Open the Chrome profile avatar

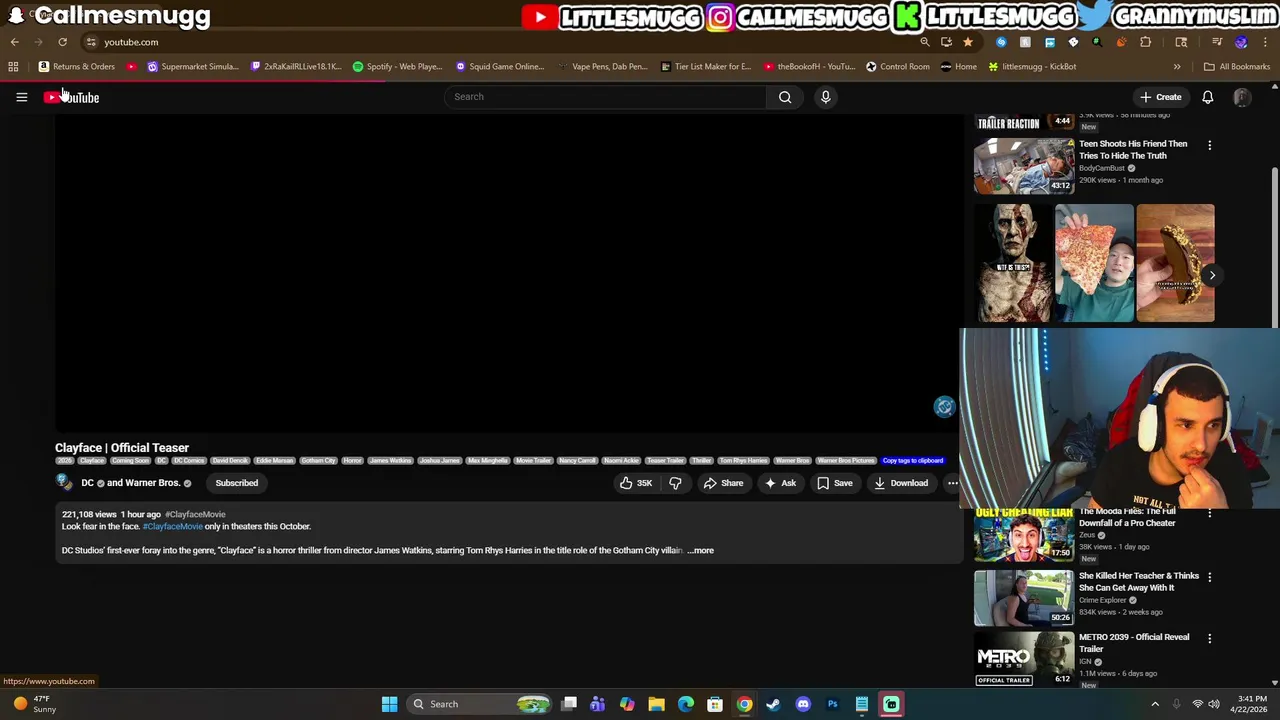(x=1241, y=42)
